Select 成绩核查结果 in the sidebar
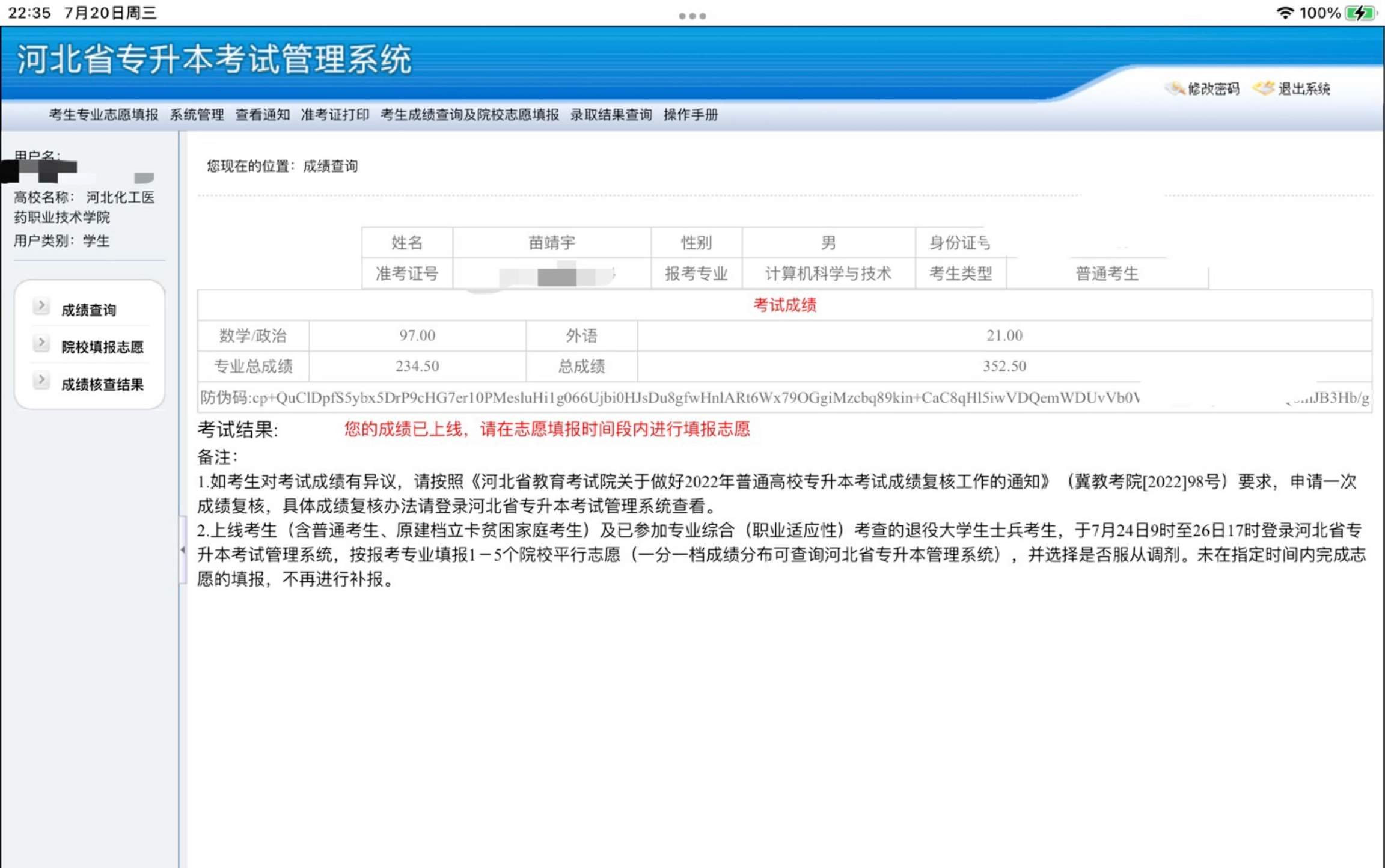The height and width of the screenshot is (868, 1385). point(102,385)
